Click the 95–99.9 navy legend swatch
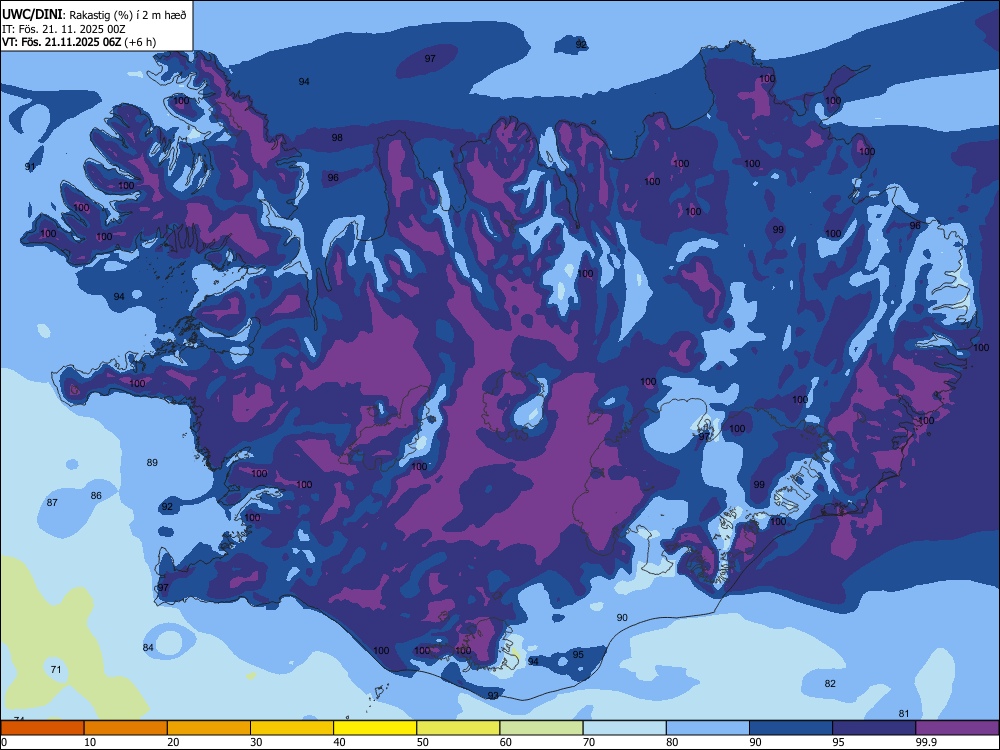 [x=874, y=728]
